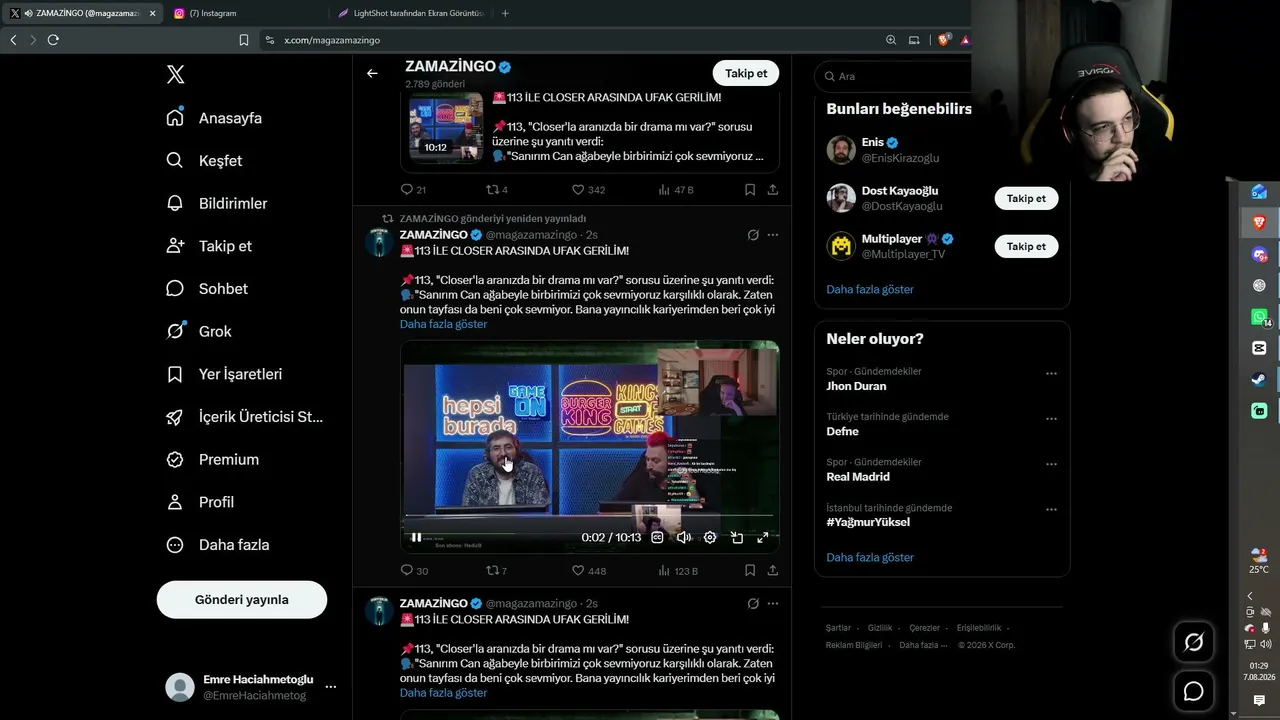Screen dimensions: 1280x720
Task: Open account menu for Emre Haciahmetoglu
Action: pyautogui.click(x=251, y=687)
